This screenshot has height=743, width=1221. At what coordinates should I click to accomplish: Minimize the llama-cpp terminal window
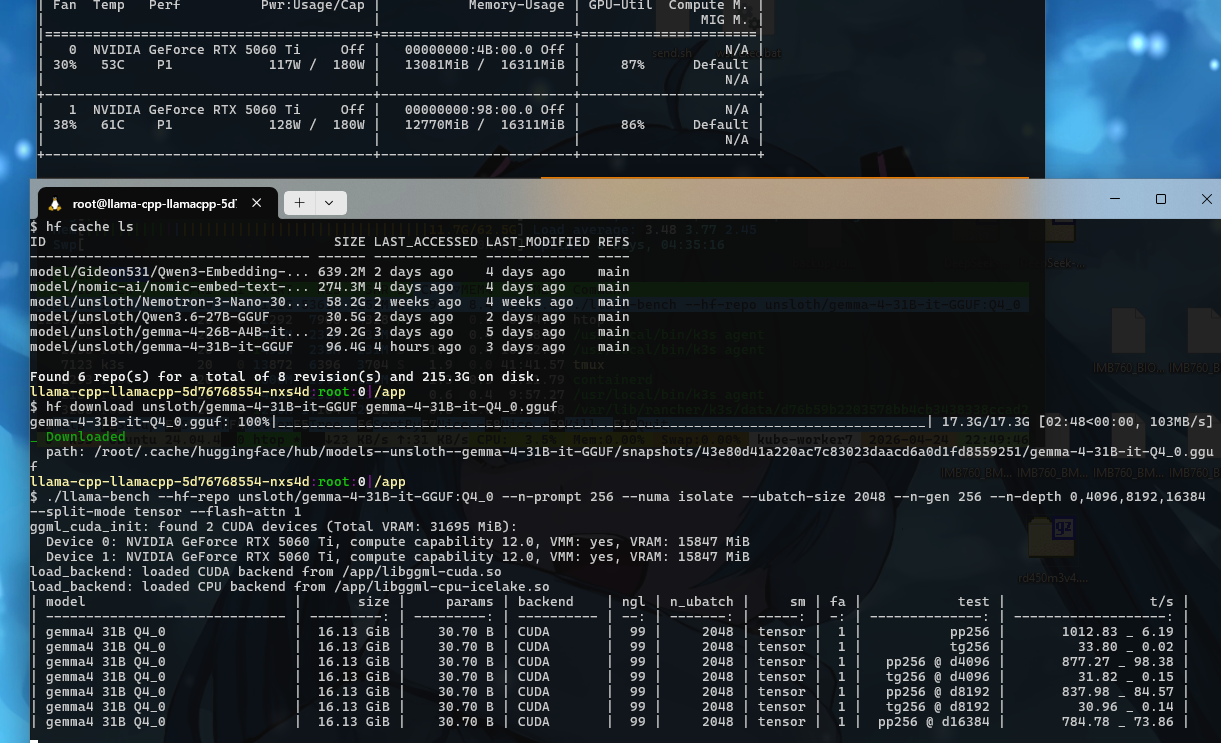pyautogui.click(x=1117, y=199)
